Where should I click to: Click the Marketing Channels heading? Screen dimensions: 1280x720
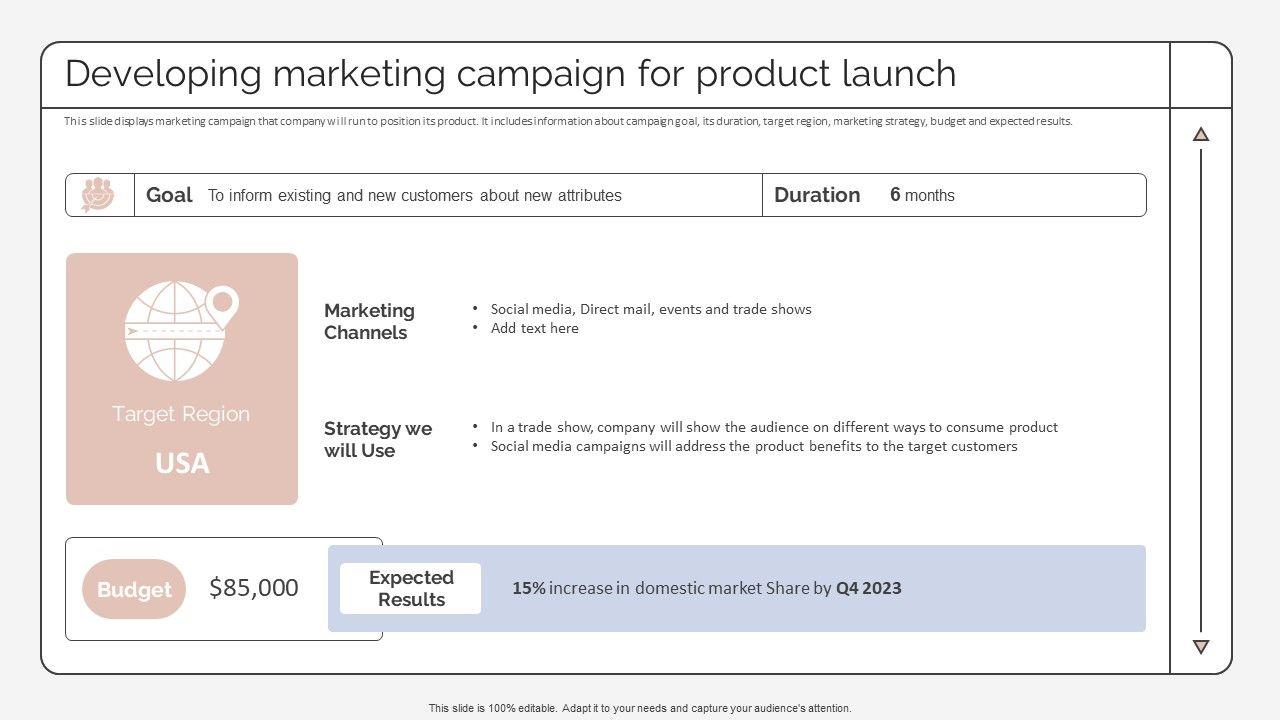tap(369, 321)
